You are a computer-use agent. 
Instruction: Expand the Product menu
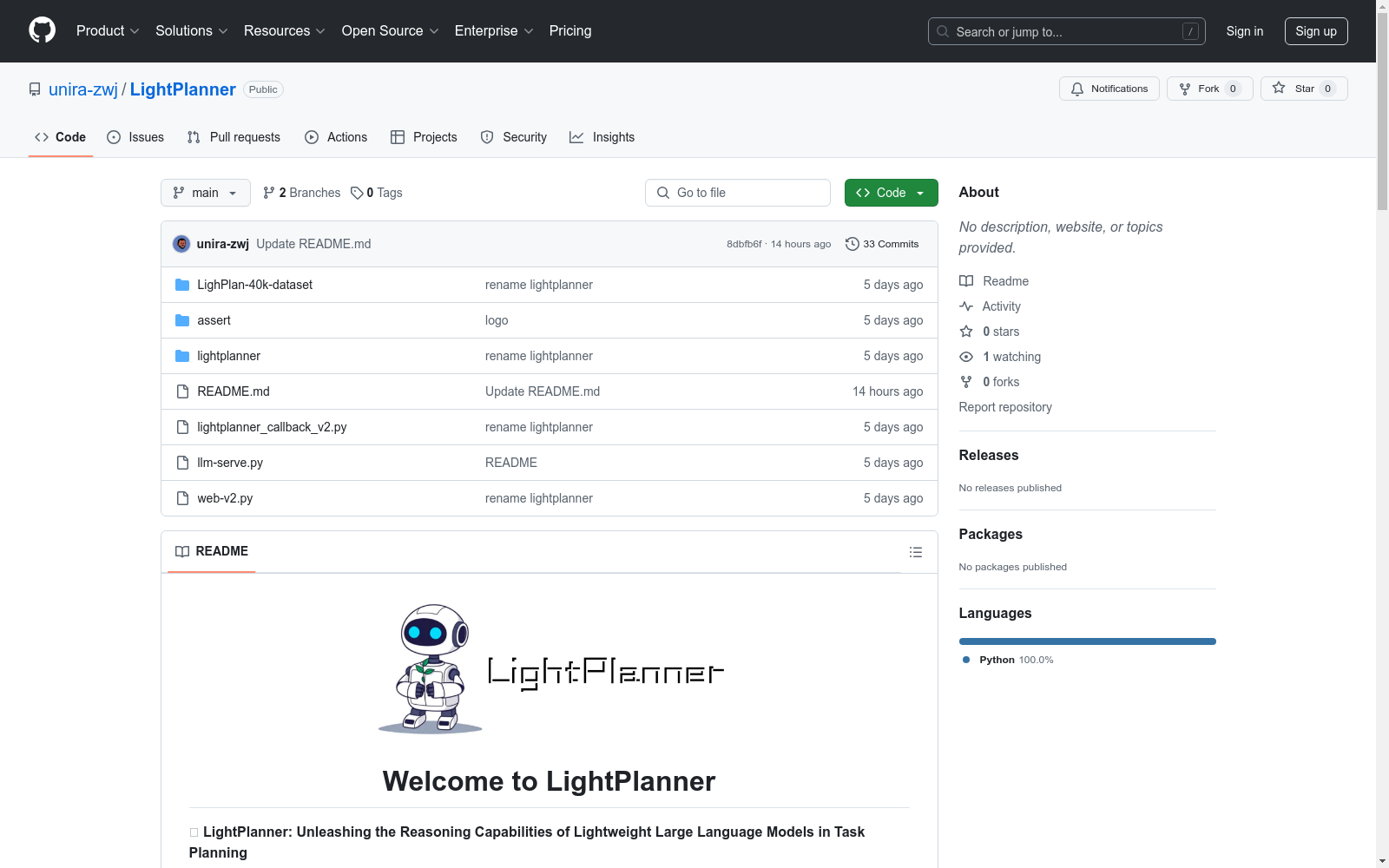[108, 31]
